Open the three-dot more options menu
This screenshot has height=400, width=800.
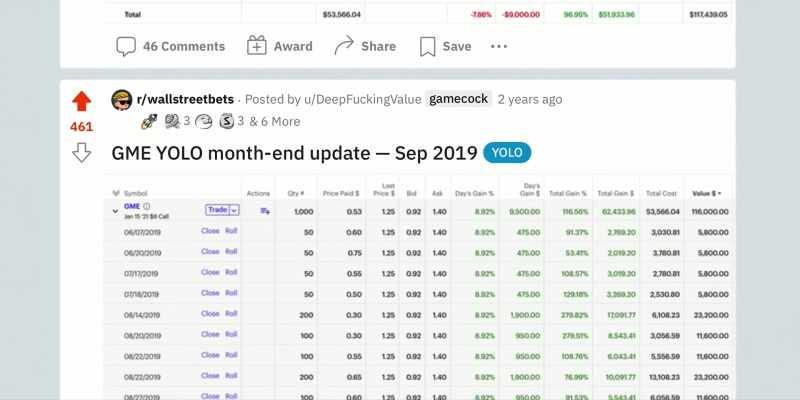(x=499, y=46)
